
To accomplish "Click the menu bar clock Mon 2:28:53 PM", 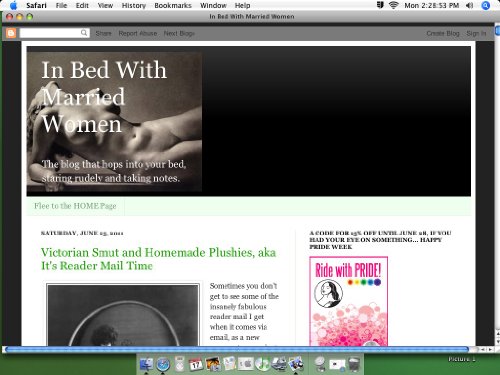I will tap(431, 5).
